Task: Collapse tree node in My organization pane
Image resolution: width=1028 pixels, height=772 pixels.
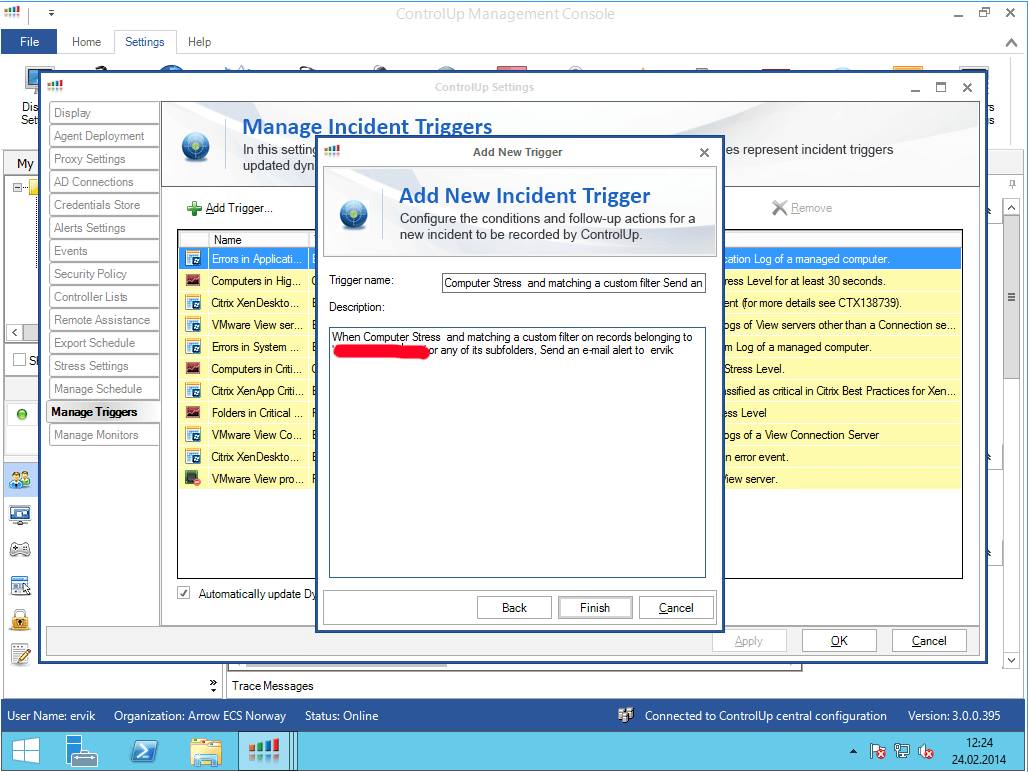Action: coord(18,187)
